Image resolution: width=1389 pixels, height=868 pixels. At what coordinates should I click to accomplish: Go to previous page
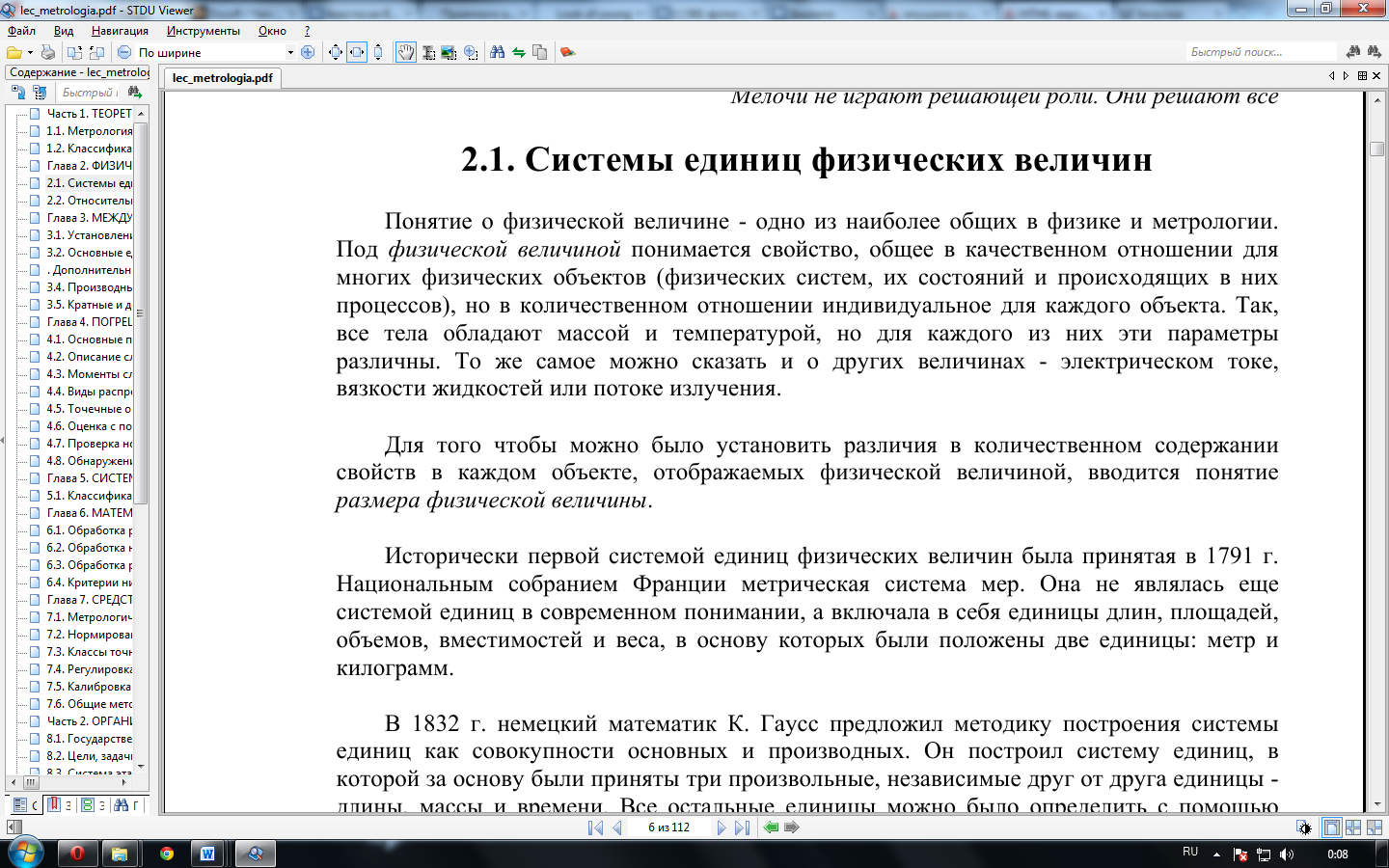(616, 827)
